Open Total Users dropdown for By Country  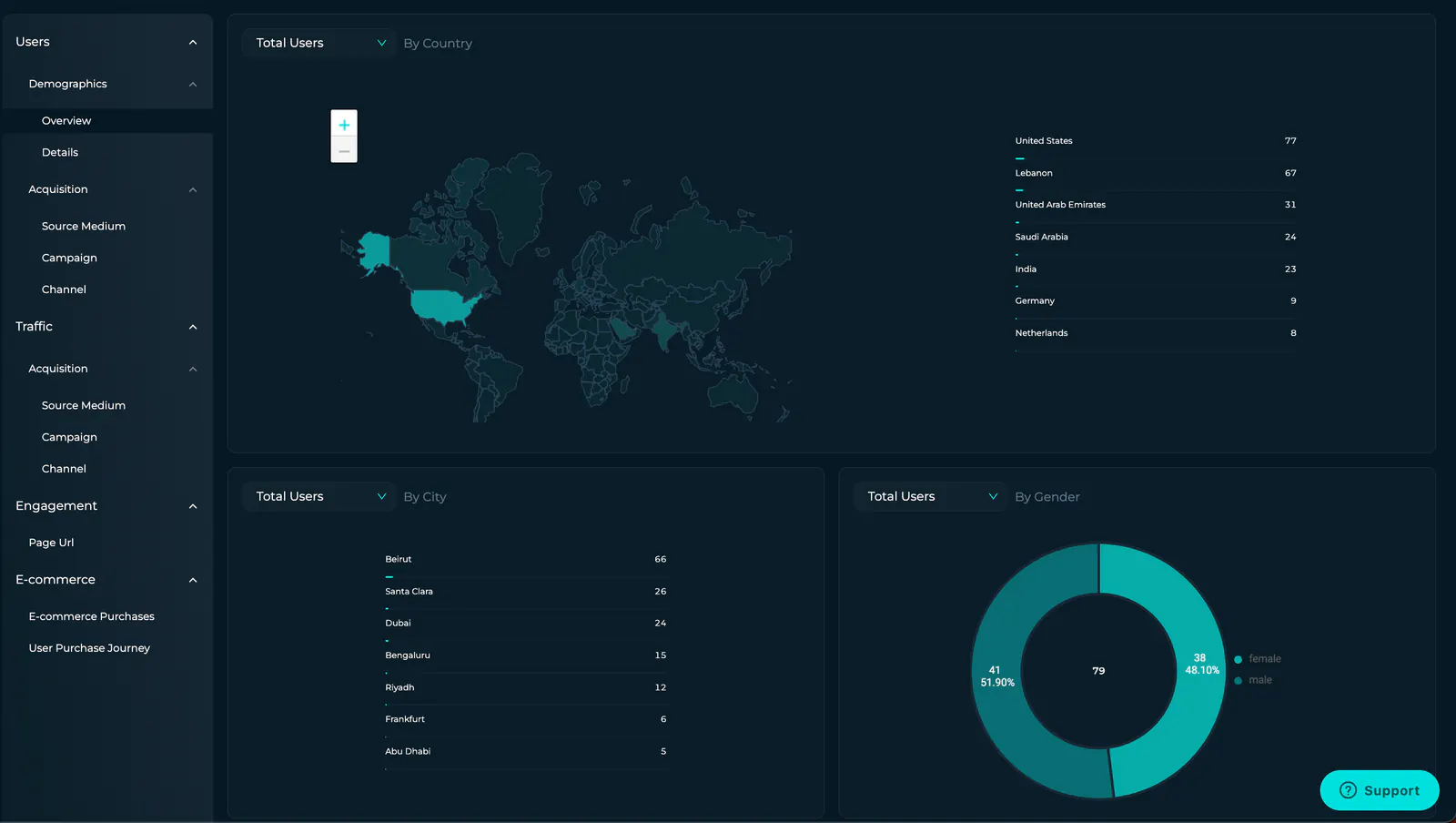(x=318, y=43)
